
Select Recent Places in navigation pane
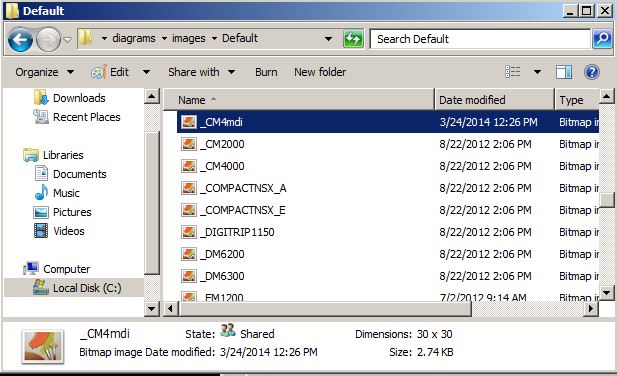coord(87,117)
